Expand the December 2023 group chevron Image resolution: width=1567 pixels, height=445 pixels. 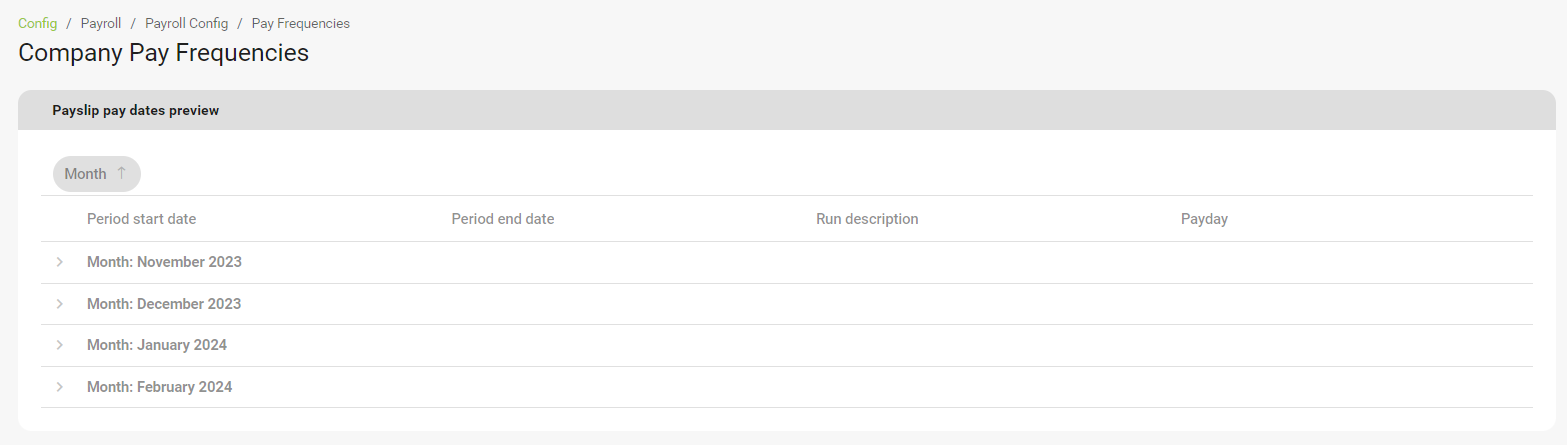point(60,304)
